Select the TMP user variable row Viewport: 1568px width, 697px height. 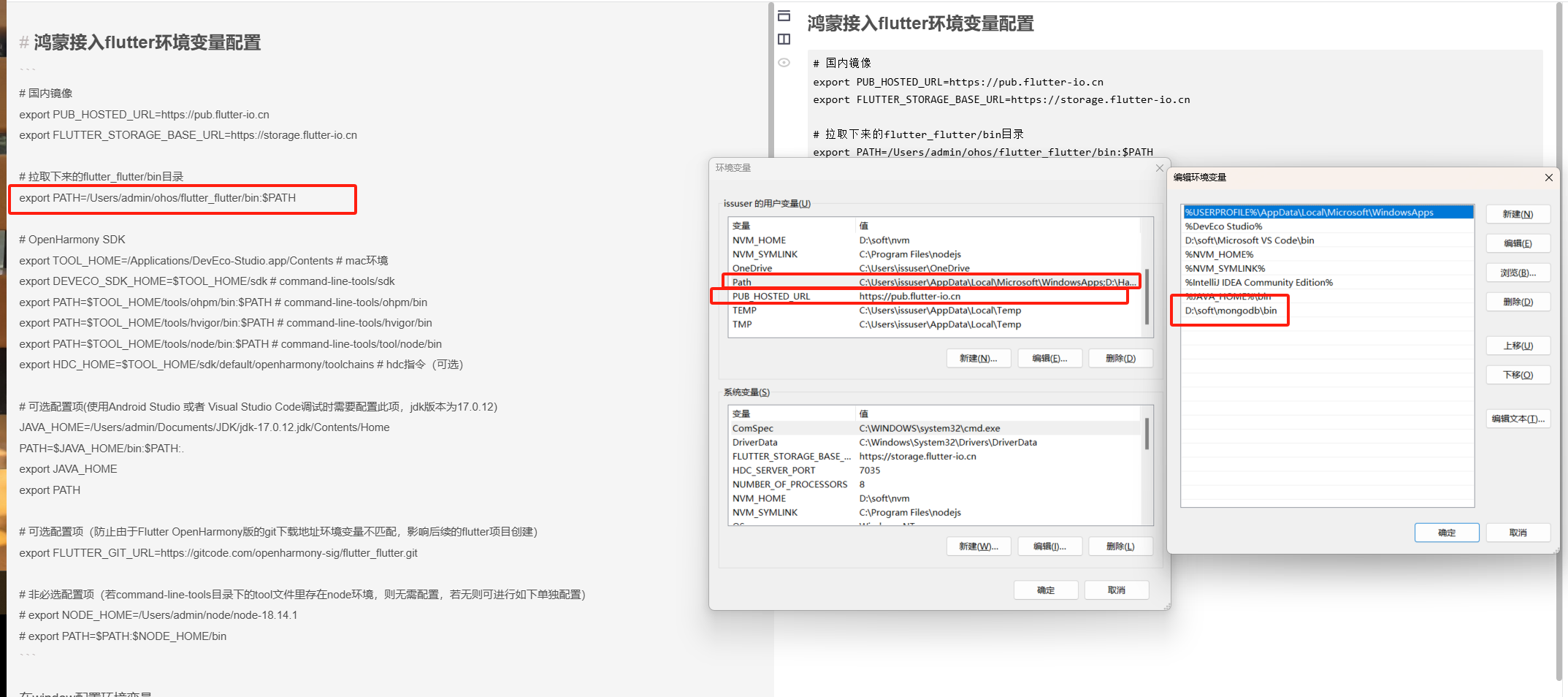[x=935, y=324]
